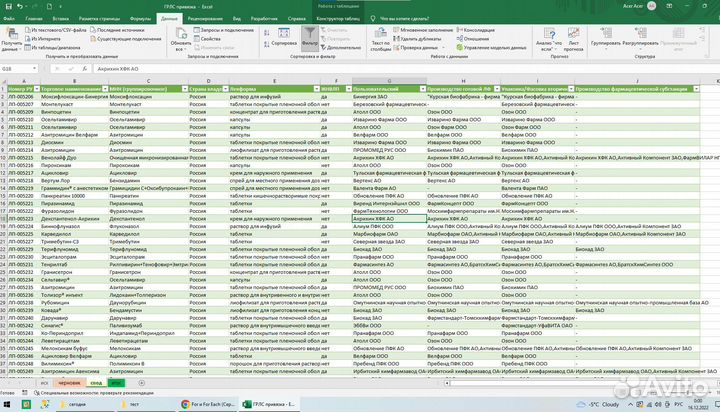
Task: Click the horizontal scrollbar at bottom
Action: [581, 383]
